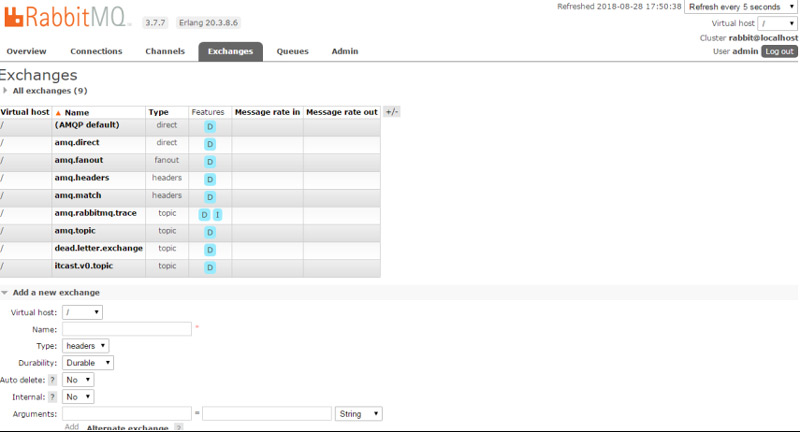Open the amq.headers exchange

82,178
